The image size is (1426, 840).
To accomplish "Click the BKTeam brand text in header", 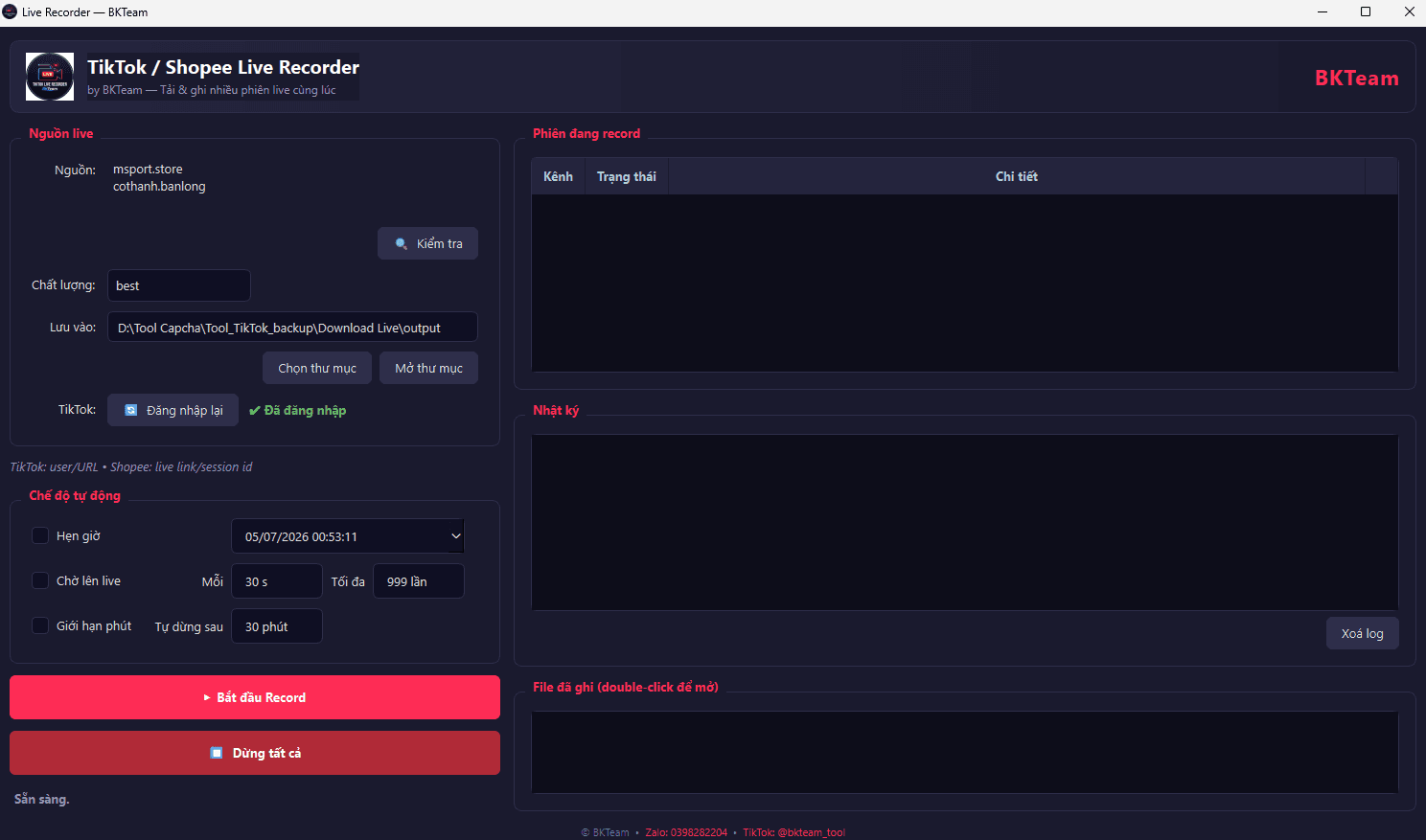I will click(1356, 78).
